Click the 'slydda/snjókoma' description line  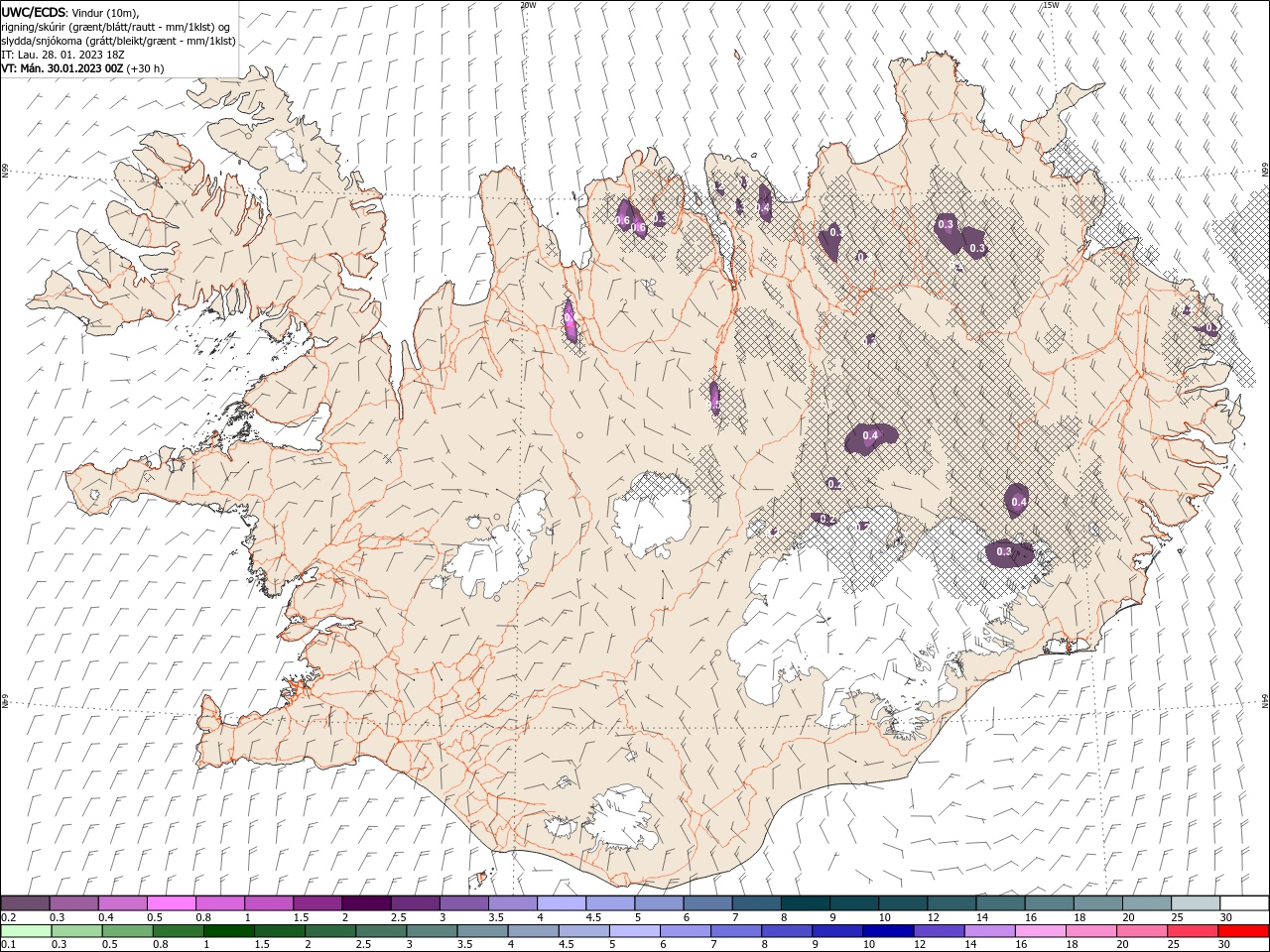click(118, 41)
